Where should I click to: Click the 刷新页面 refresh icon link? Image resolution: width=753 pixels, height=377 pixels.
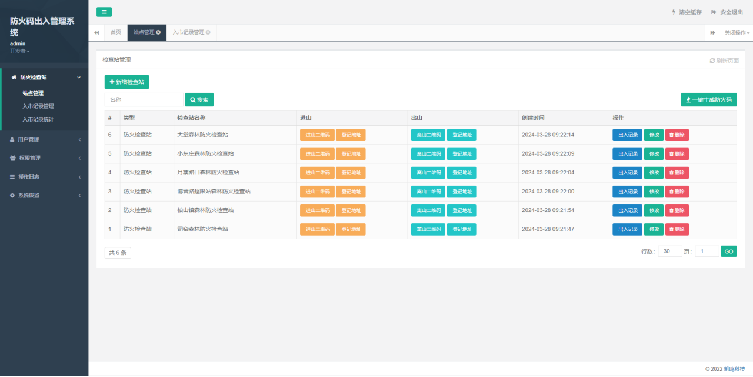[x=724, y=61]
